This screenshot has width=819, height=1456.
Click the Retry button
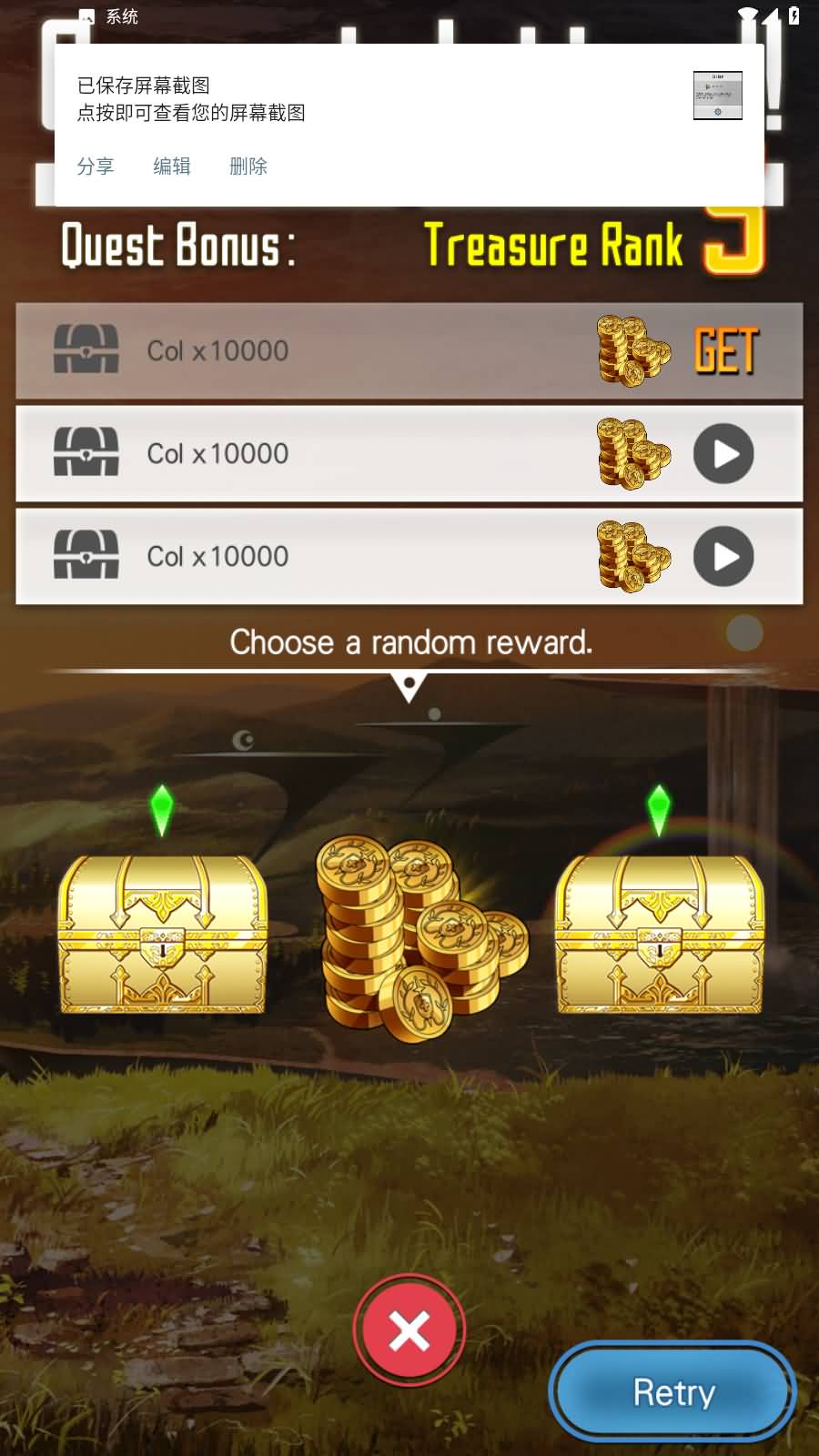tap(673, 1392)
